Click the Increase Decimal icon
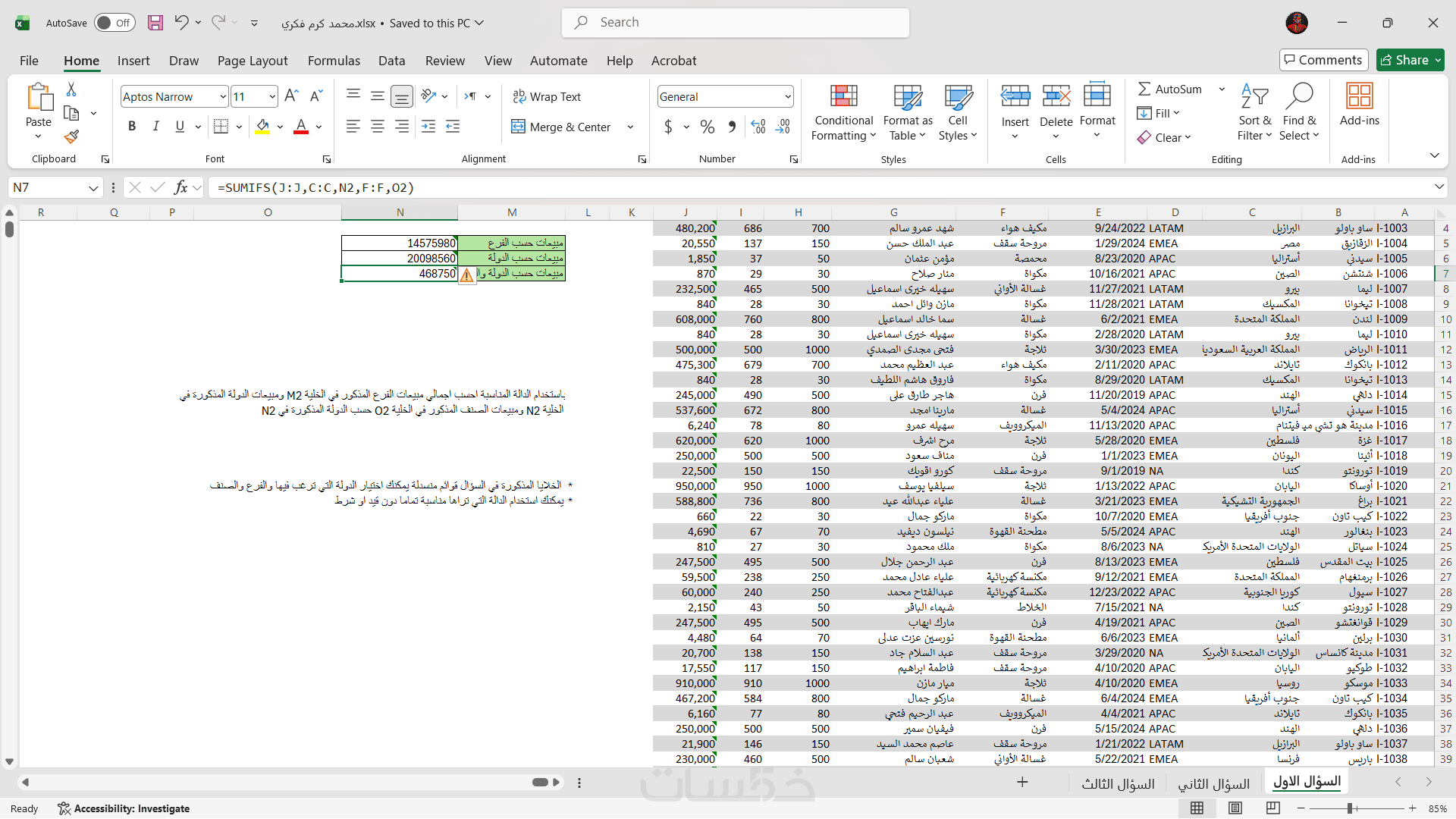 coord(758,127)
